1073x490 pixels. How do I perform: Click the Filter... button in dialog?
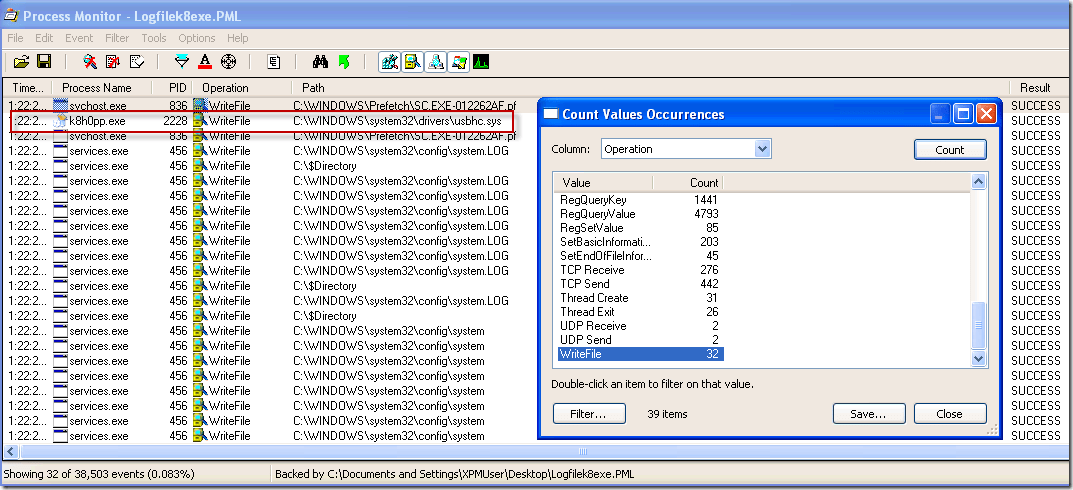pos(589,414)
